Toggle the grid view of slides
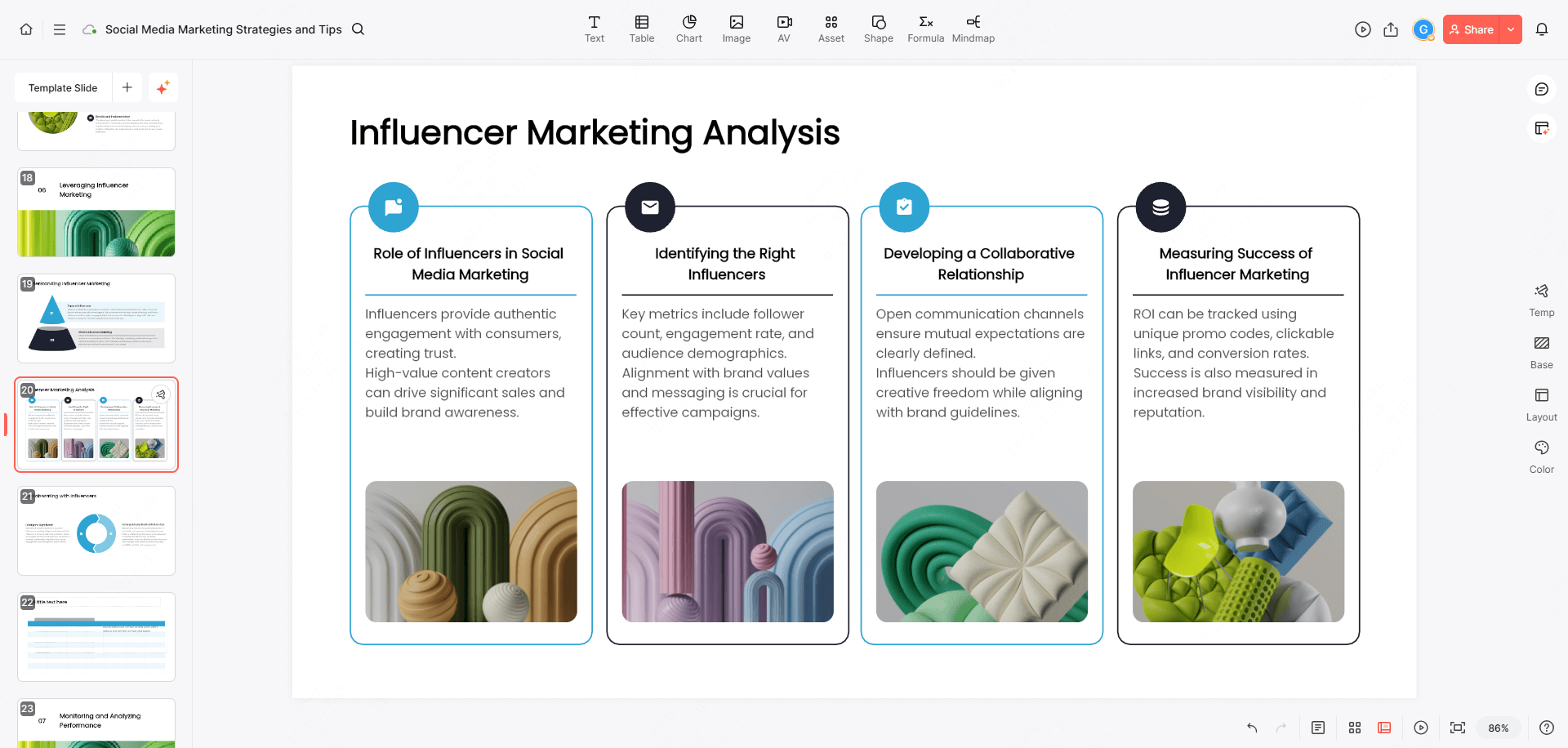The height and width of the screenshot is (748, 1568). (x=1354, y=728)
